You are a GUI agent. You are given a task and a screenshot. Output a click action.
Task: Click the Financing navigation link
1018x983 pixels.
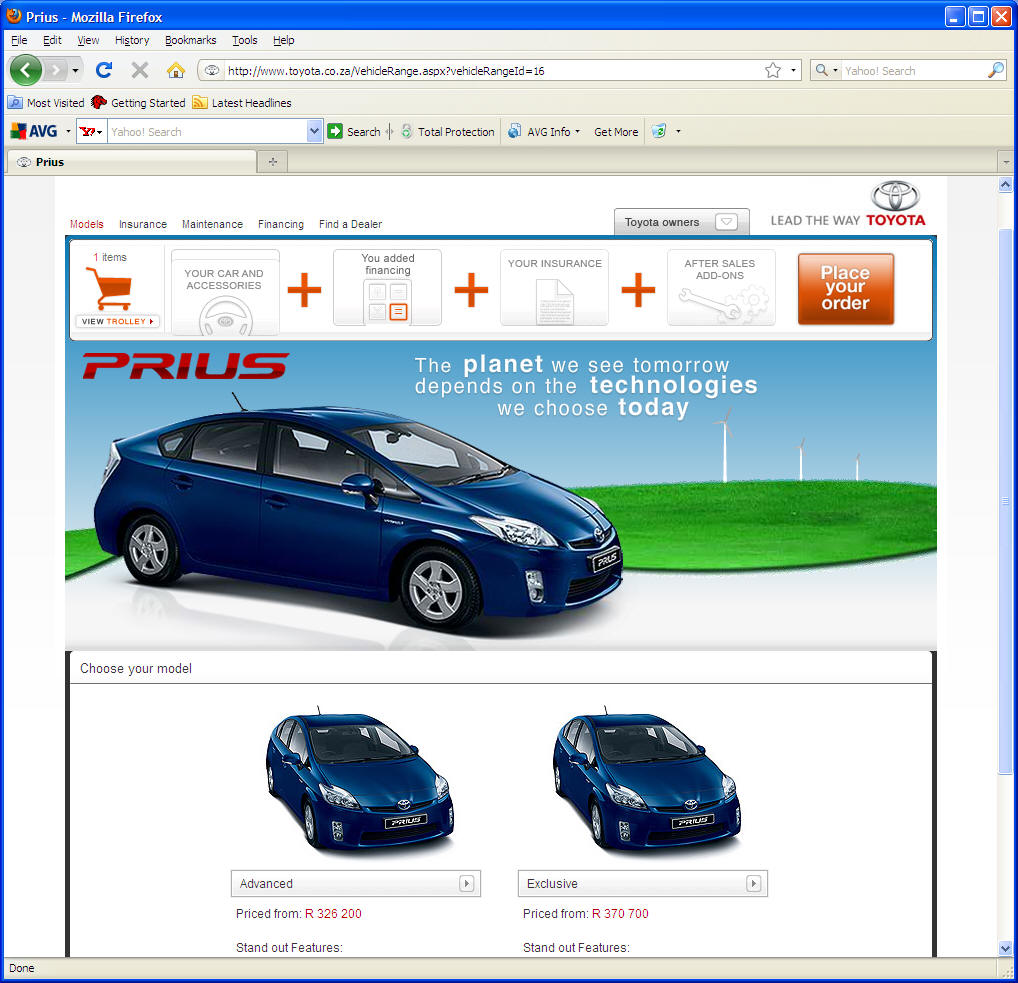(x=280, y=224)
